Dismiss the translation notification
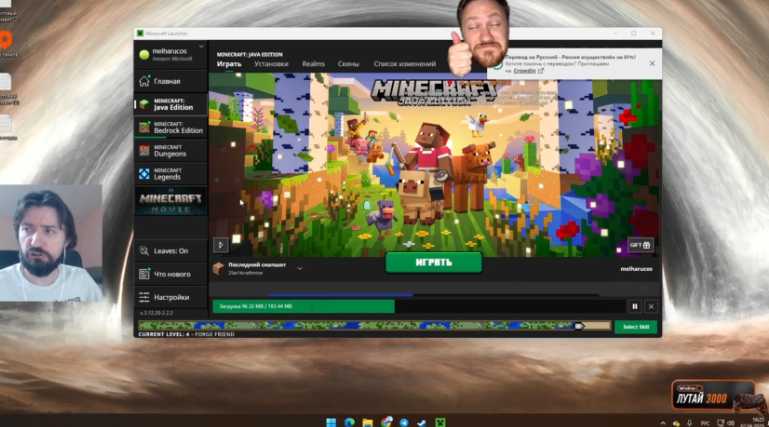Screen dimensions: 769x427 tap(652, 63)
